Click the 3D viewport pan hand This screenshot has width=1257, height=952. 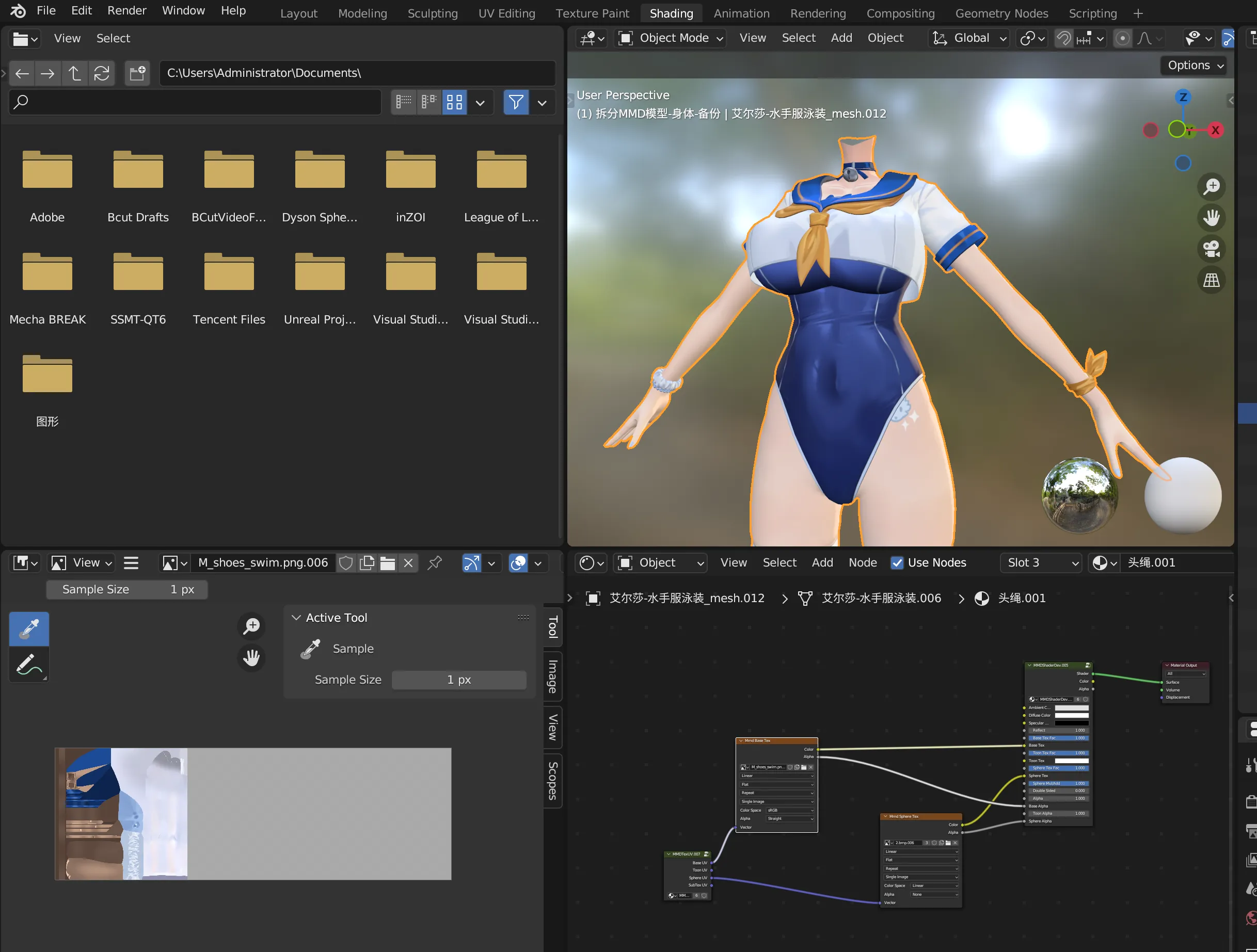[x=1211, y=218]
